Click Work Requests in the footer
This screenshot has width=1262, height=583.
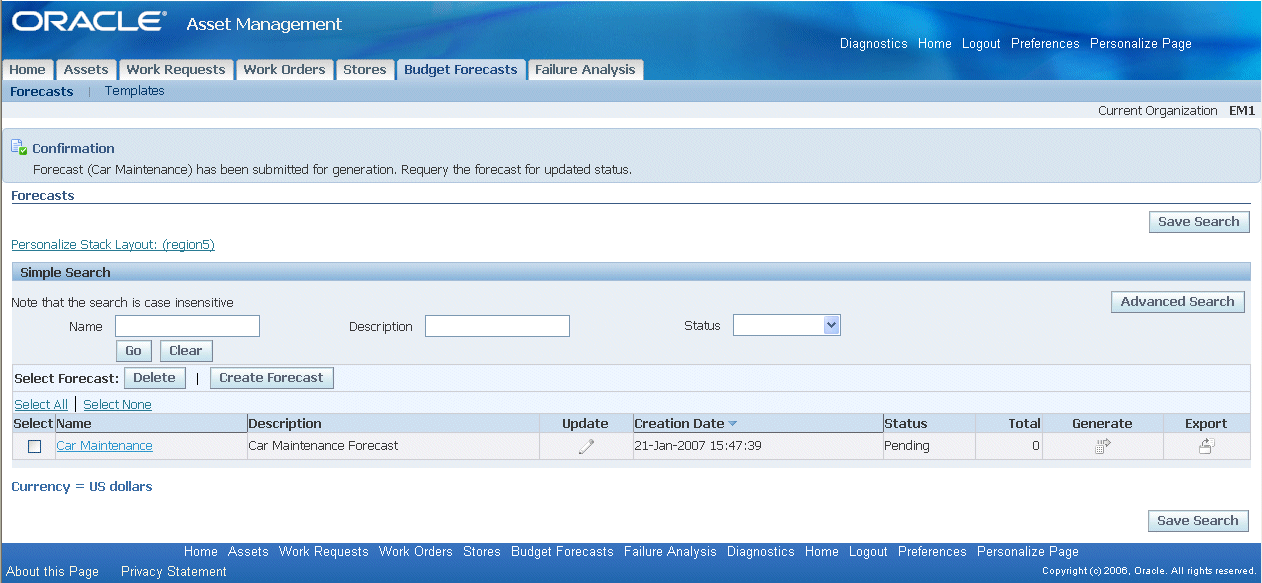tap(323, 552)
